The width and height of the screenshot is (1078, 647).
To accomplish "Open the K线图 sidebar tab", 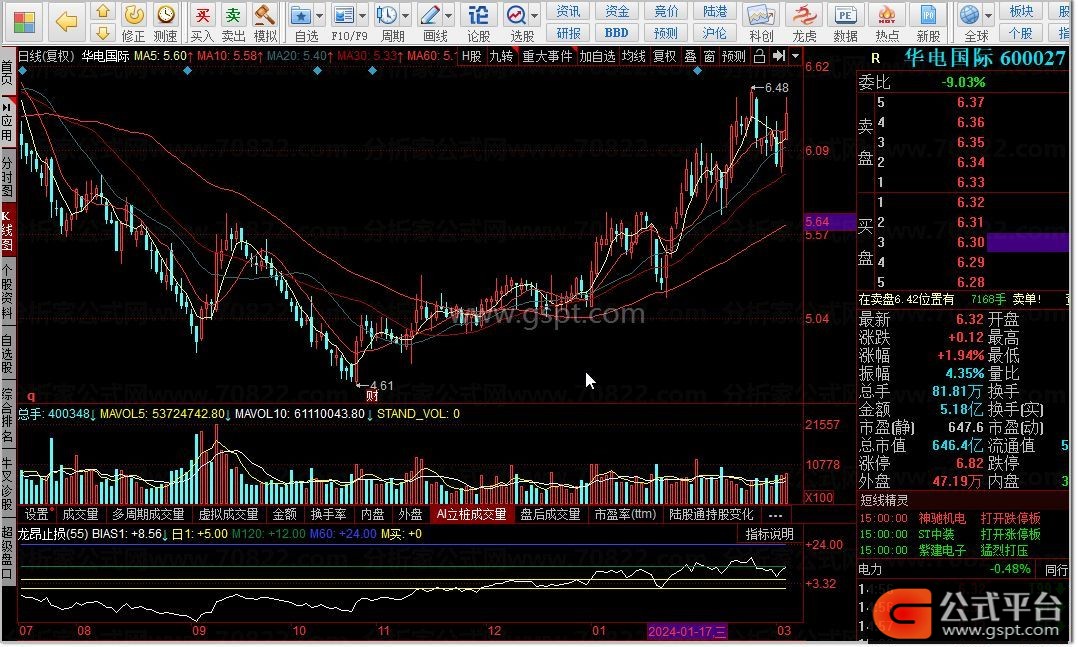I will click(x=7, y=232).
